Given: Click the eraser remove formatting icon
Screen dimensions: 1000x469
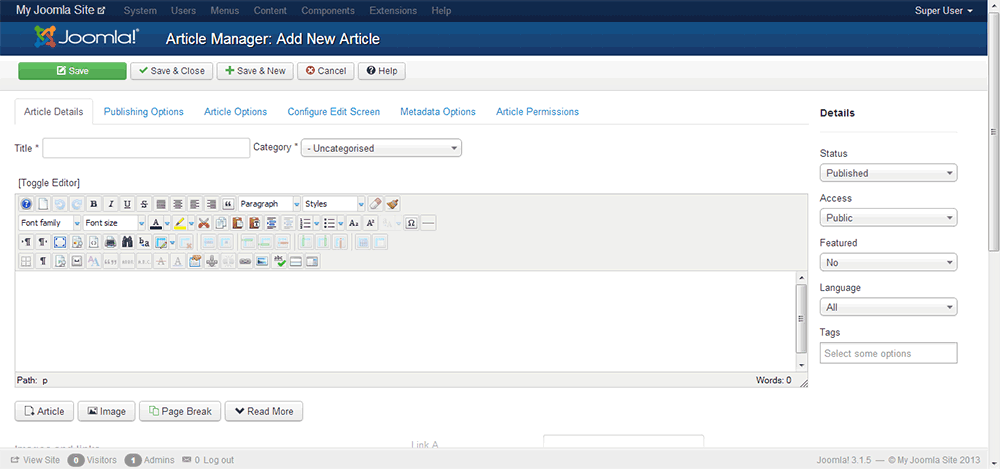Looking at the screenshot, I should (x=375, y=204).
